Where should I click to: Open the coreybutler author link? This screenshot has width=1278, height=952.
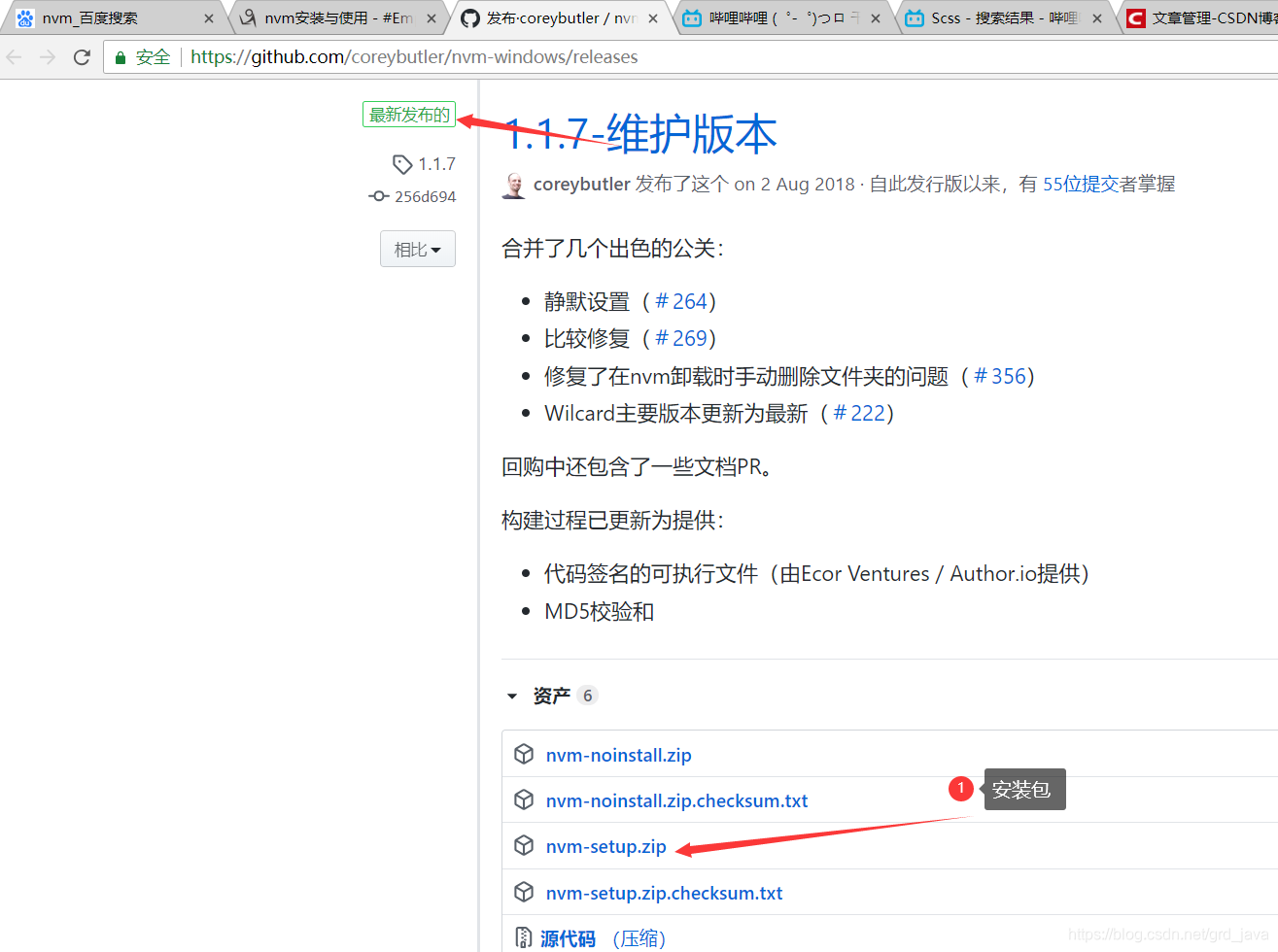[582, 185]
